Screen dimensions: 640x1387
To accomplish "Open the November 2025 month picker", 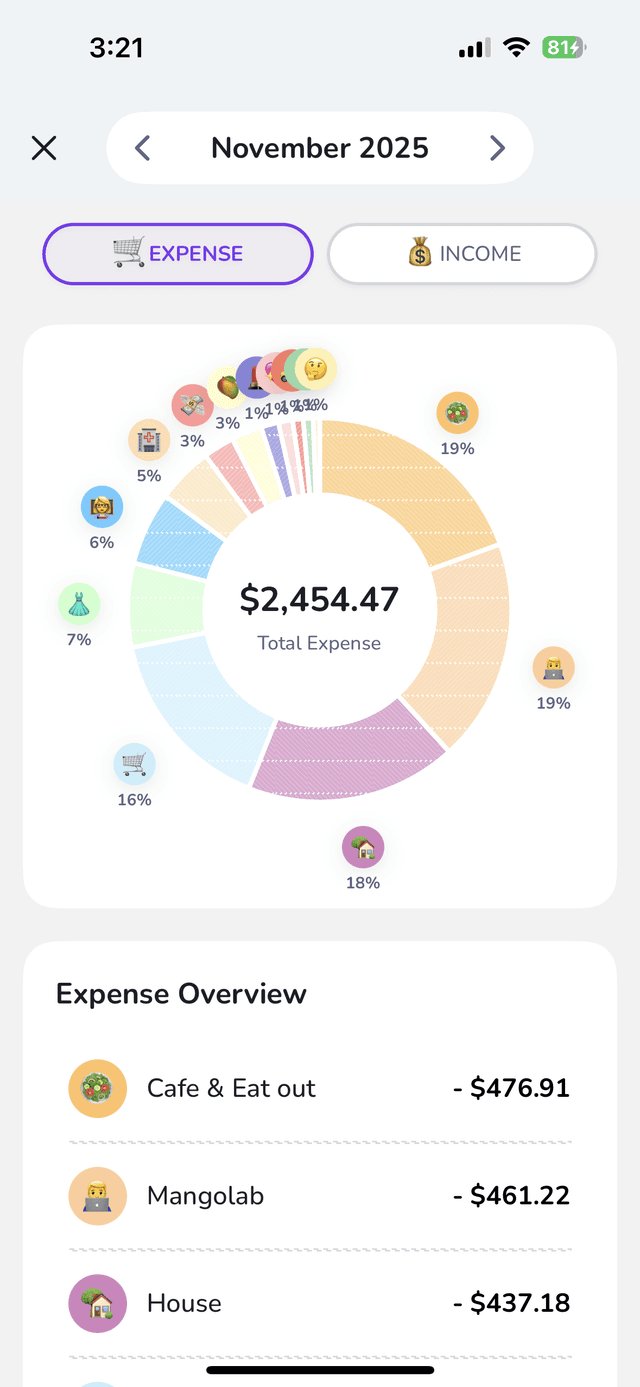I will coord(320,148).
